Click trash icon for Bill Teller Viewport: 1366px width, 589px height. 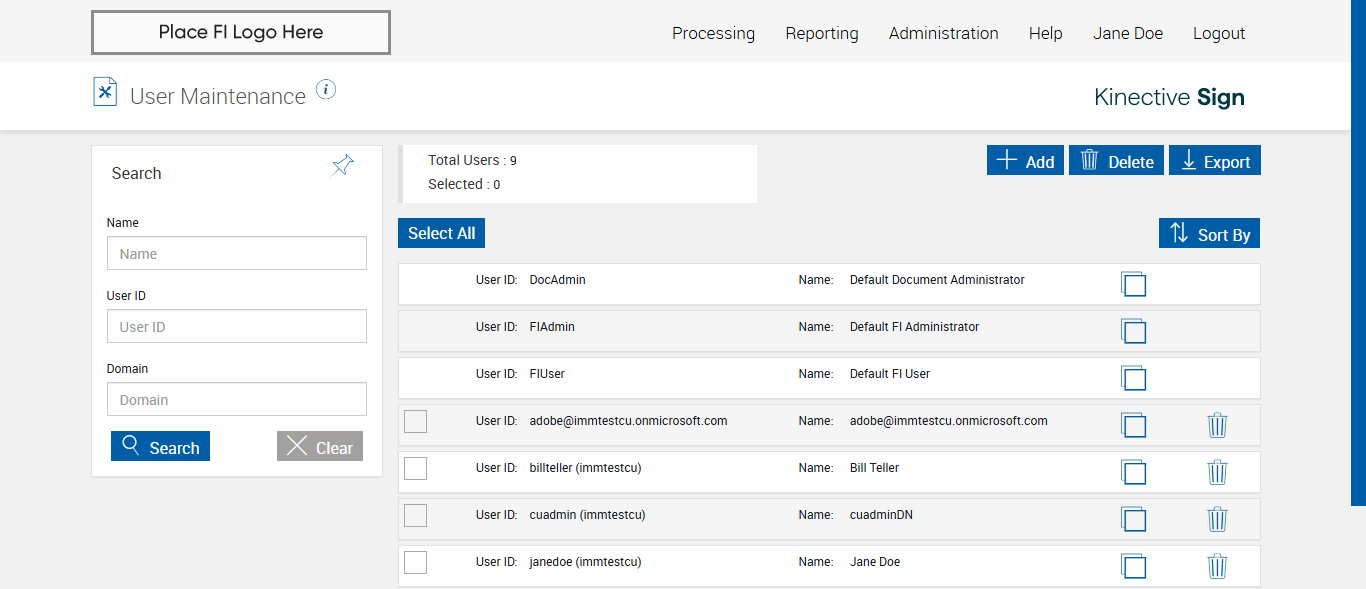click(x=1217, y=472)
